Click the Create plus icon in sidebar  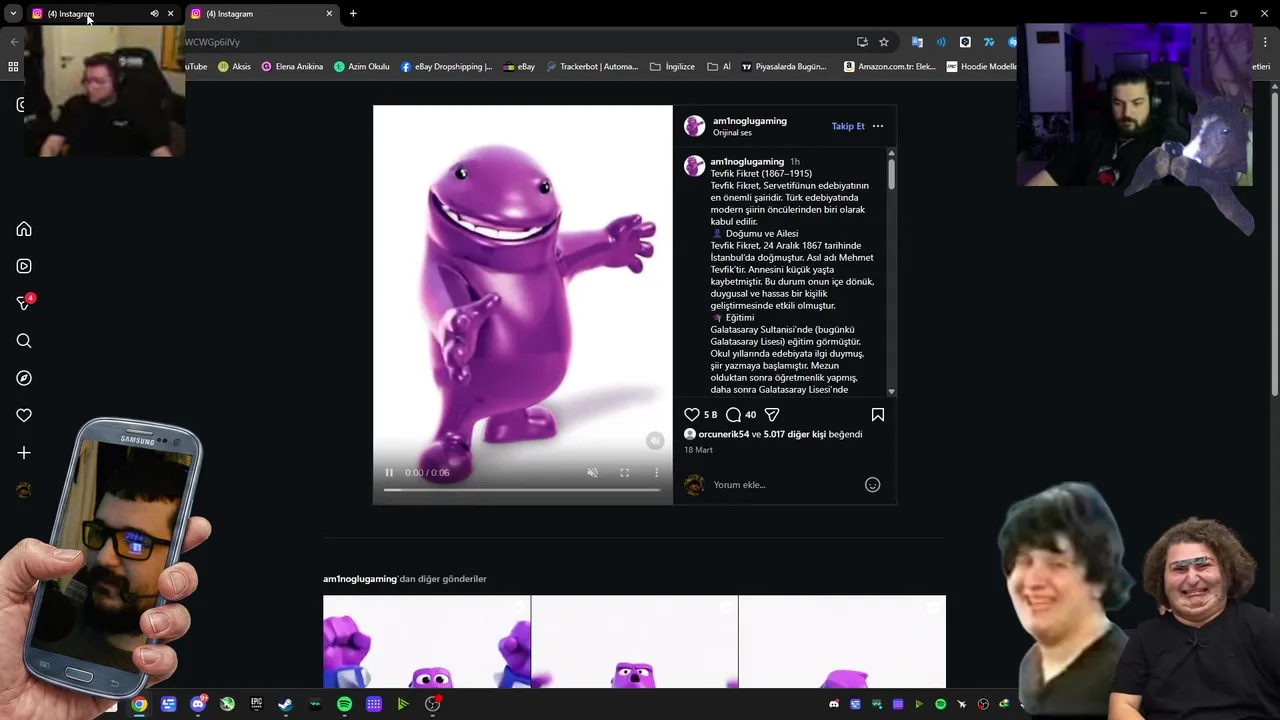tap(24, 453)
